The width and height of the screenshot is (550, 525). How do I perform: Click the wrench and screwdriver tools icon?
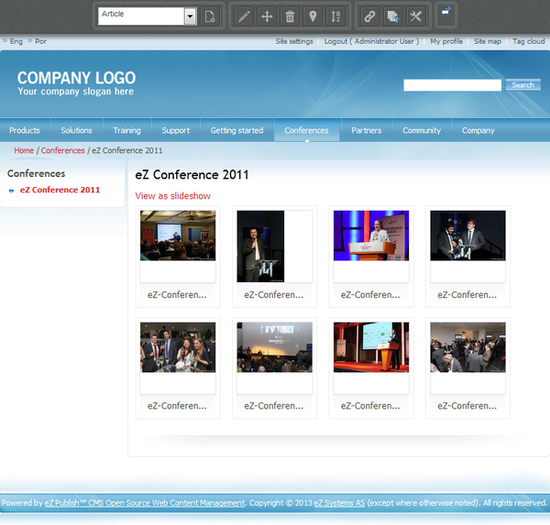pyautogui.click(x=416, y=16)
